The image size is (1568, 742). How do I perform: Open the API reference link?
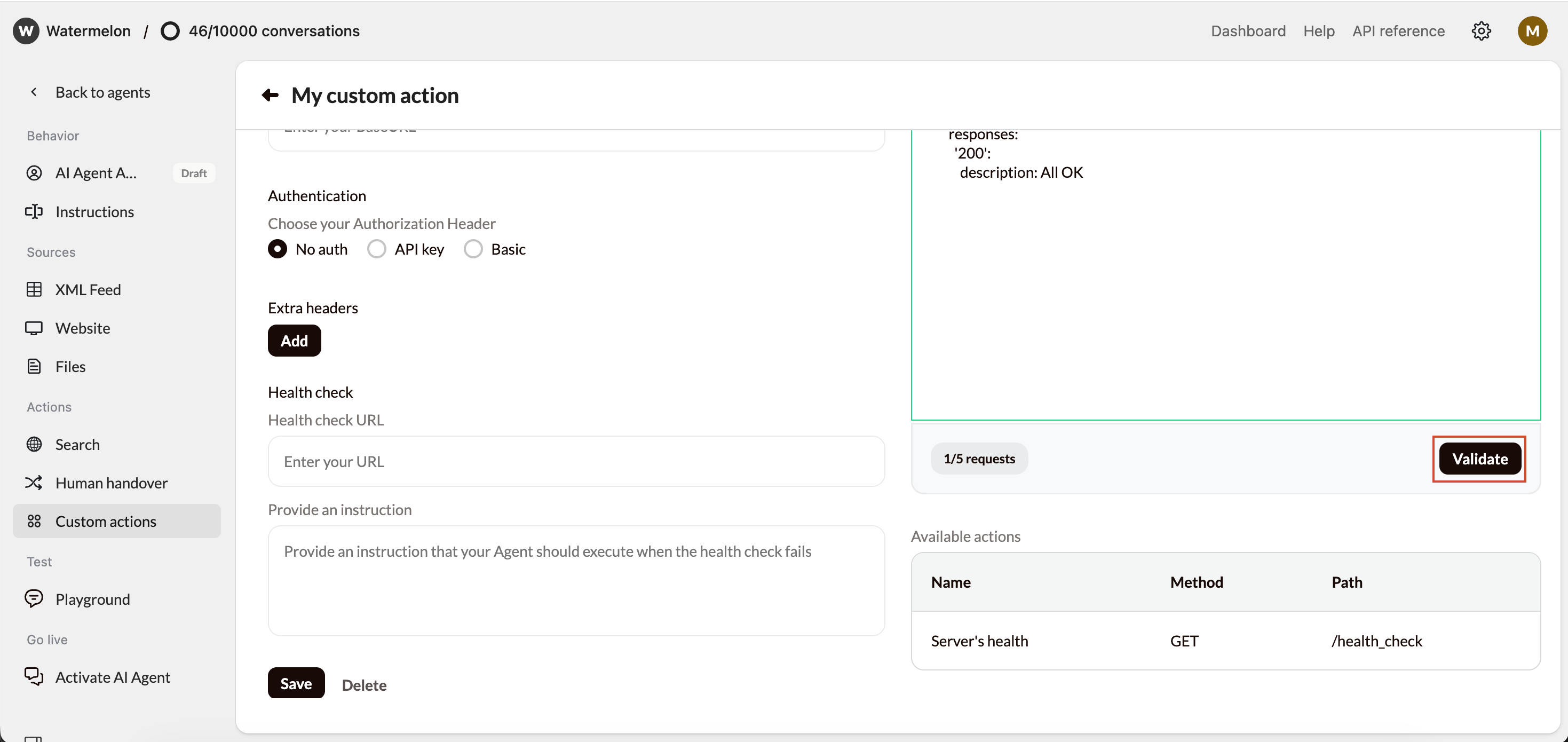pyautogui.click(x=1398, y=31)
